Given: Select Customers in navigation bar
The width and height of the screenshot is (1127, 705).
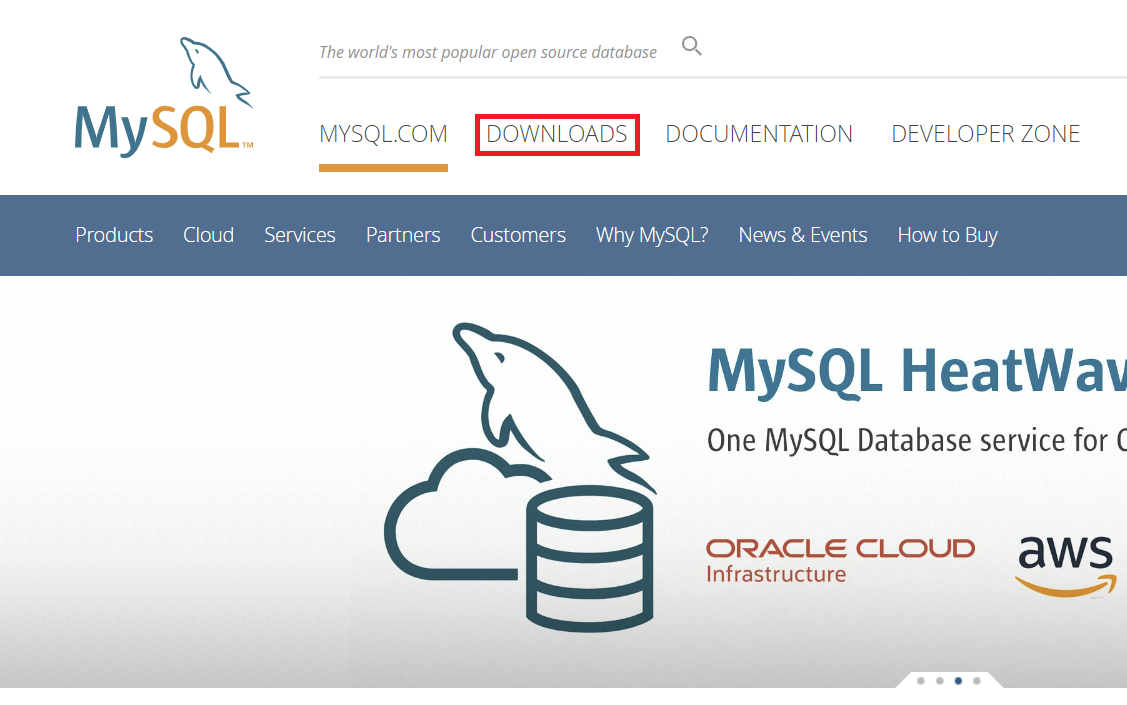Looking at the screenshot, I should pos(518,235).
